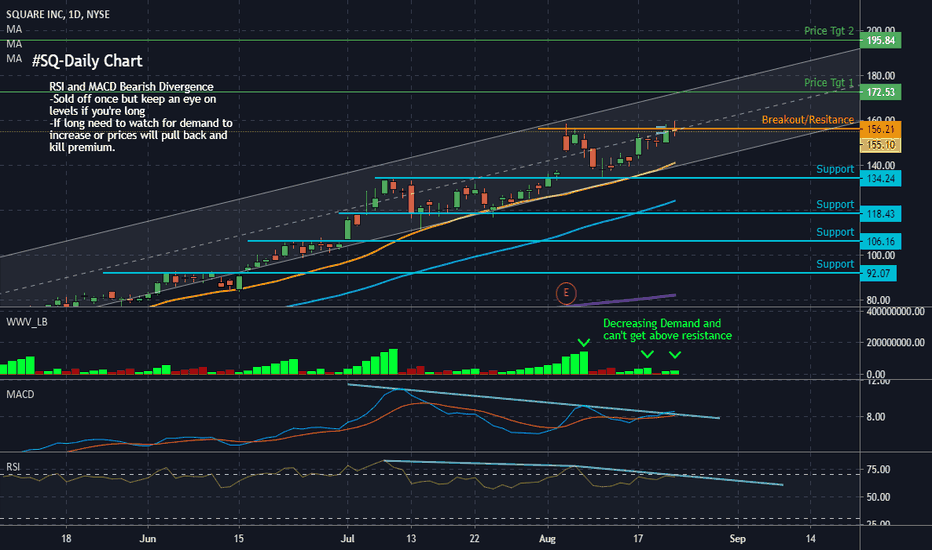932x550 pixels.
Task: Click the 92.07 support price tag
Action: pos(879,274)
